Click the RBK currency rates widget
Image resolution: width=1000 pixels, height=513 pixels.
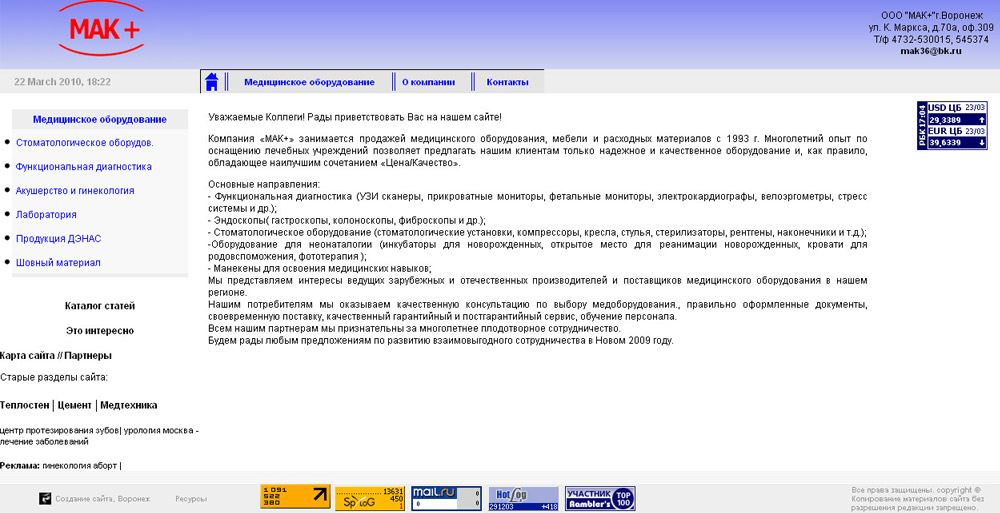[x=952, y=125]
